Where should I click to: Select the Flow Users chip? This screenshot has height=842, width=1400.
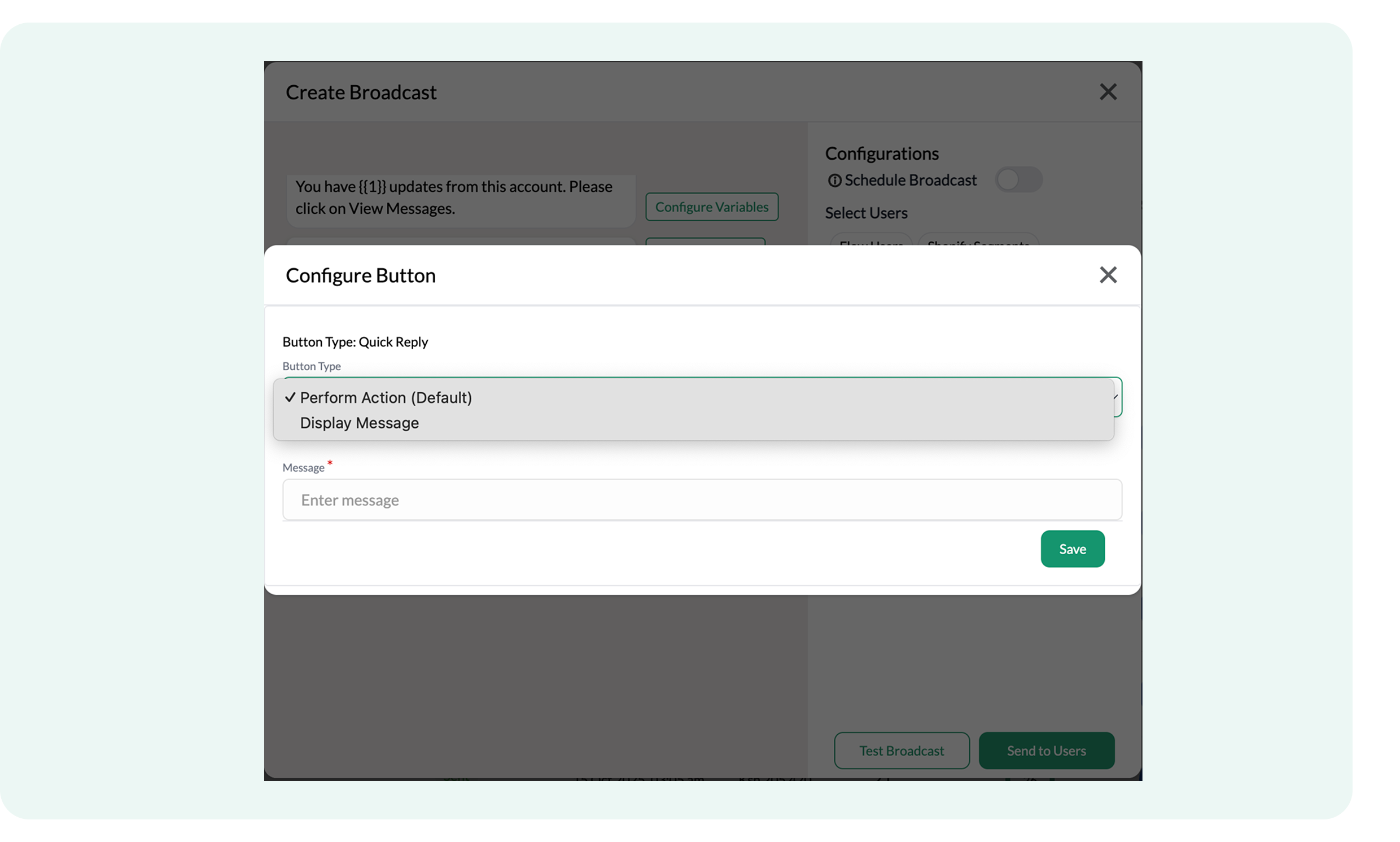pyautogui.click(x=870, y=240)
